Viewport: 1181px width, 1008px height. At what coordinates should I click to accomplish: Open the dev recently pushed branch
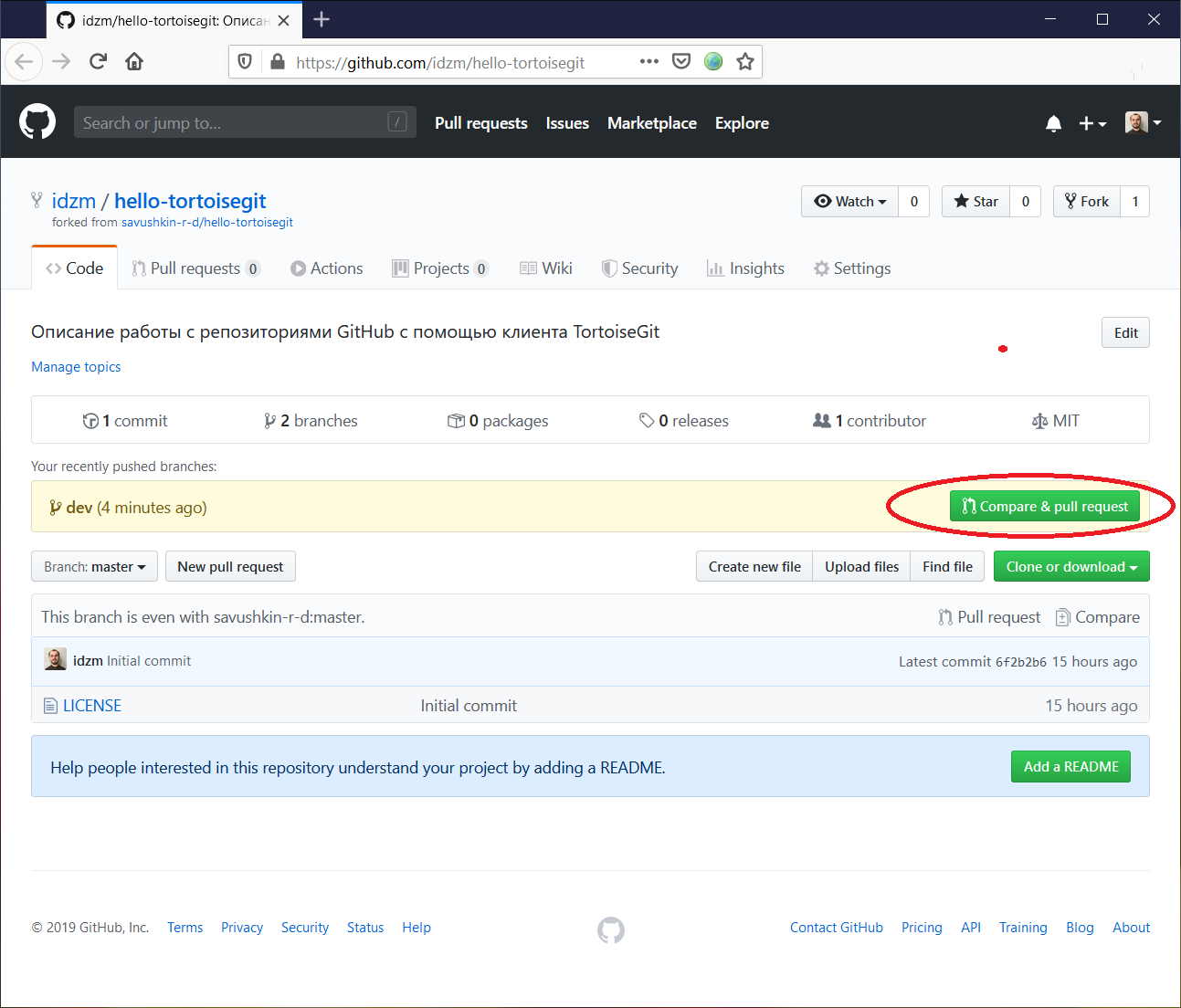[79, 508]
